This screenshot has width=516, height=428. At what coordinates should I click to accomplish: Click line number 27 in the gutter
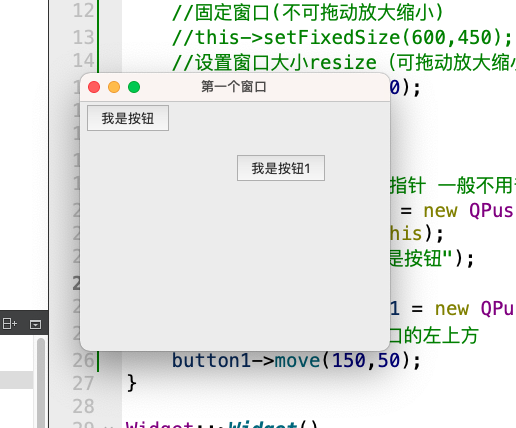[x=84, y=383]
